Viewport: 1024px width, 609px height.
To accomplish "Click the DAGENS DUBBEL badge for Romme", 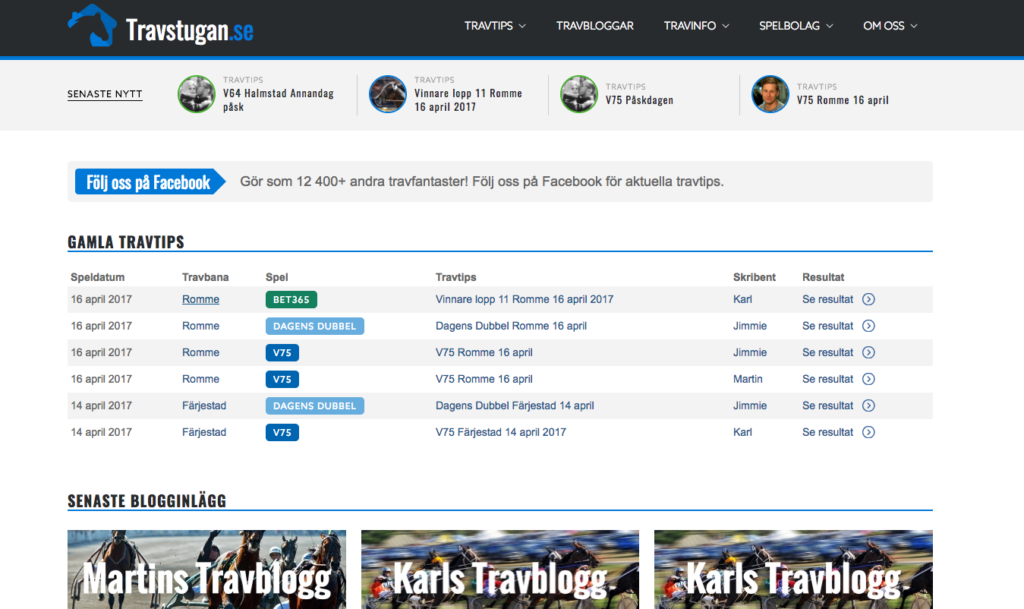I will tap(314, 326).
